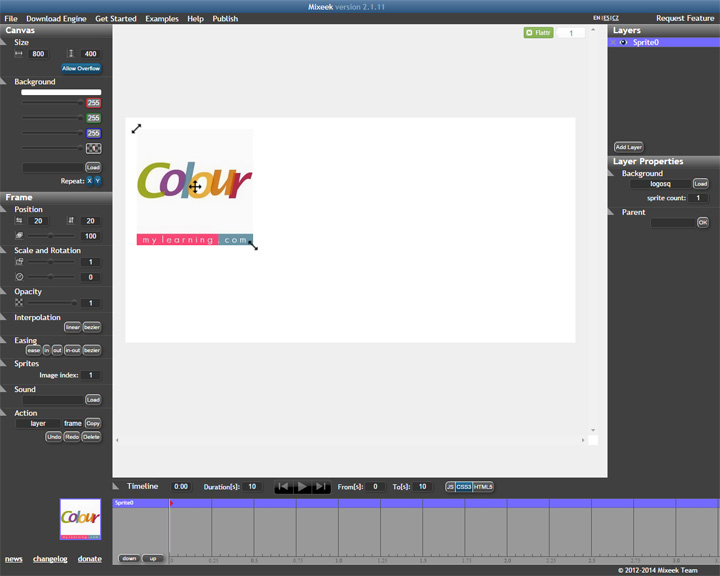The image size is (720, 576).
Task: Collapse the Sprites section triangle
Action: point(3,363)
